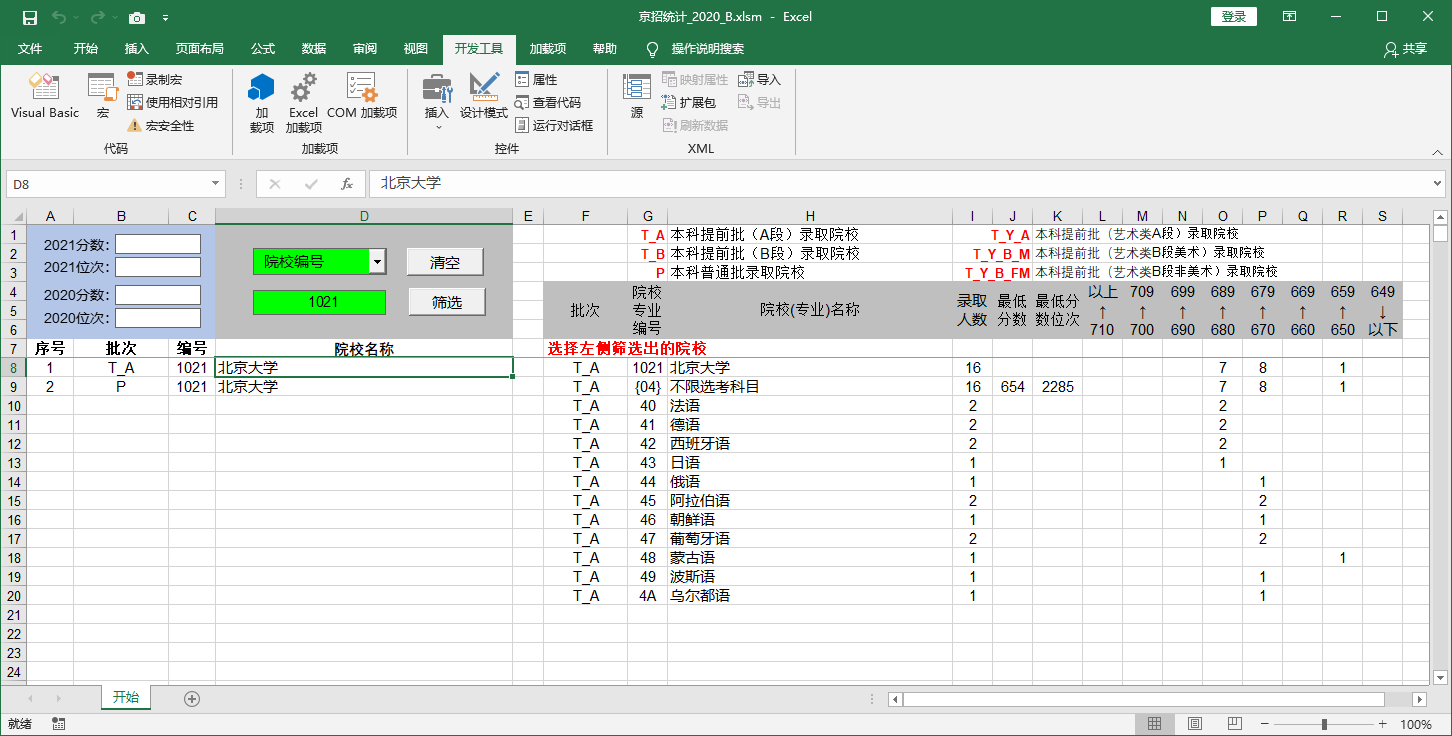The height and width of the screenshot is (736, 1452).
Task: Open the 院校编号 combo box dropdown
Action: tap(377, 261)
